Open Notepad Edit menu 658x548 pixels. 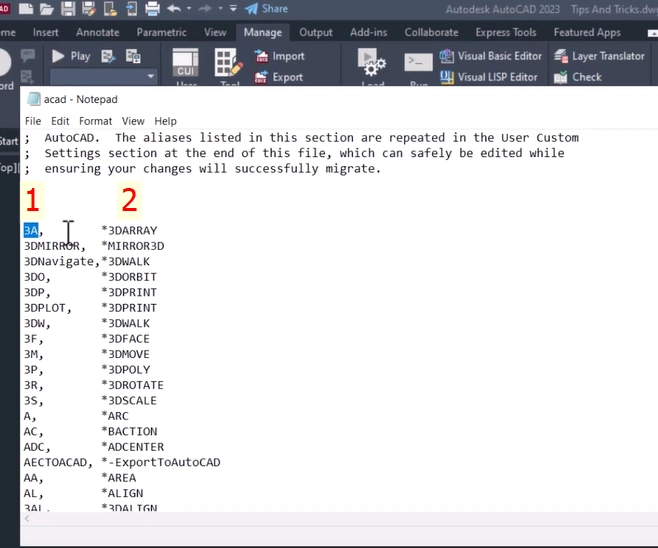(60, 121)
